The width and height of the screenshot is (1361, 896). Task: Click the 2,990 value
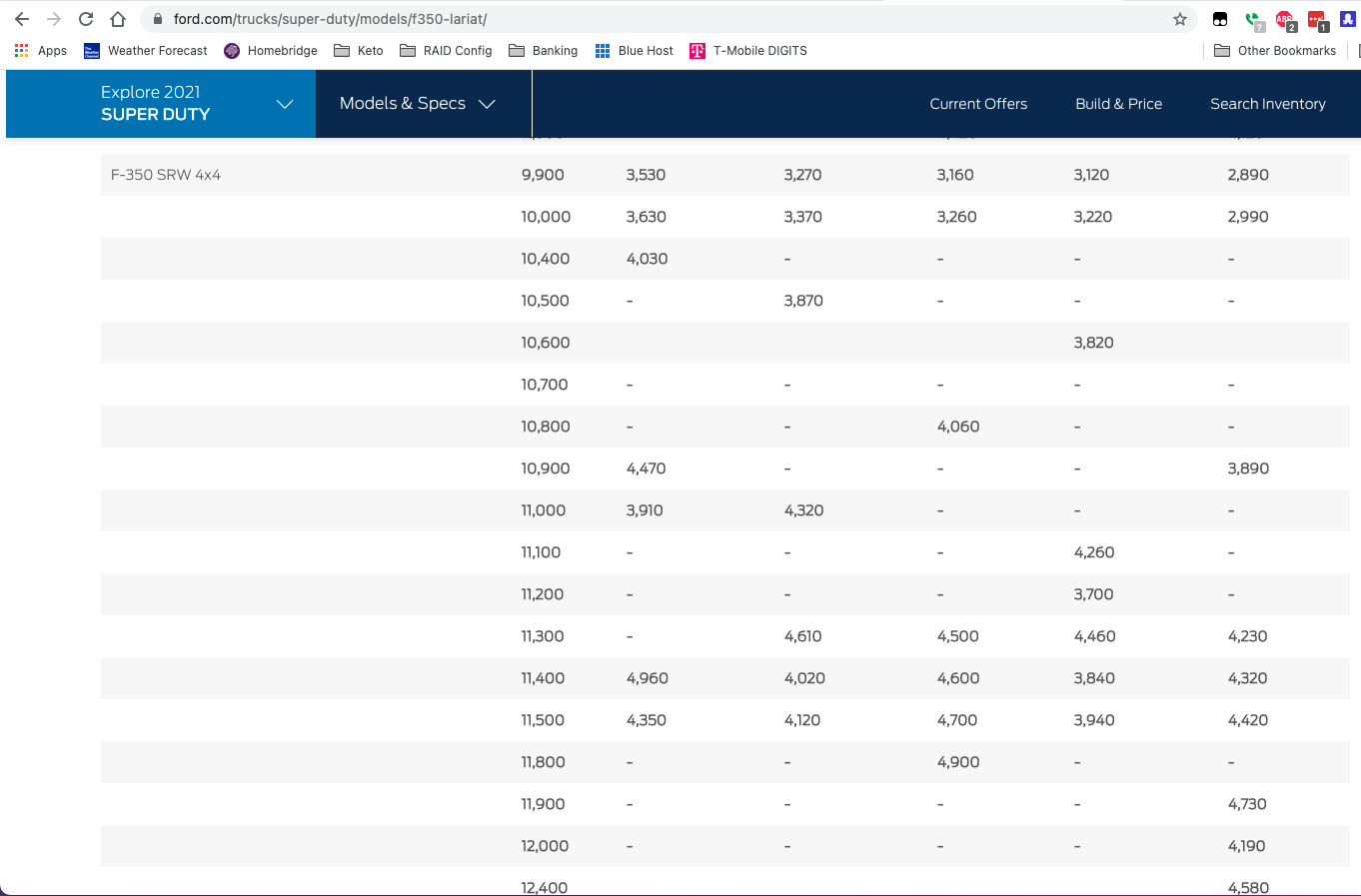pos(1248,217)
